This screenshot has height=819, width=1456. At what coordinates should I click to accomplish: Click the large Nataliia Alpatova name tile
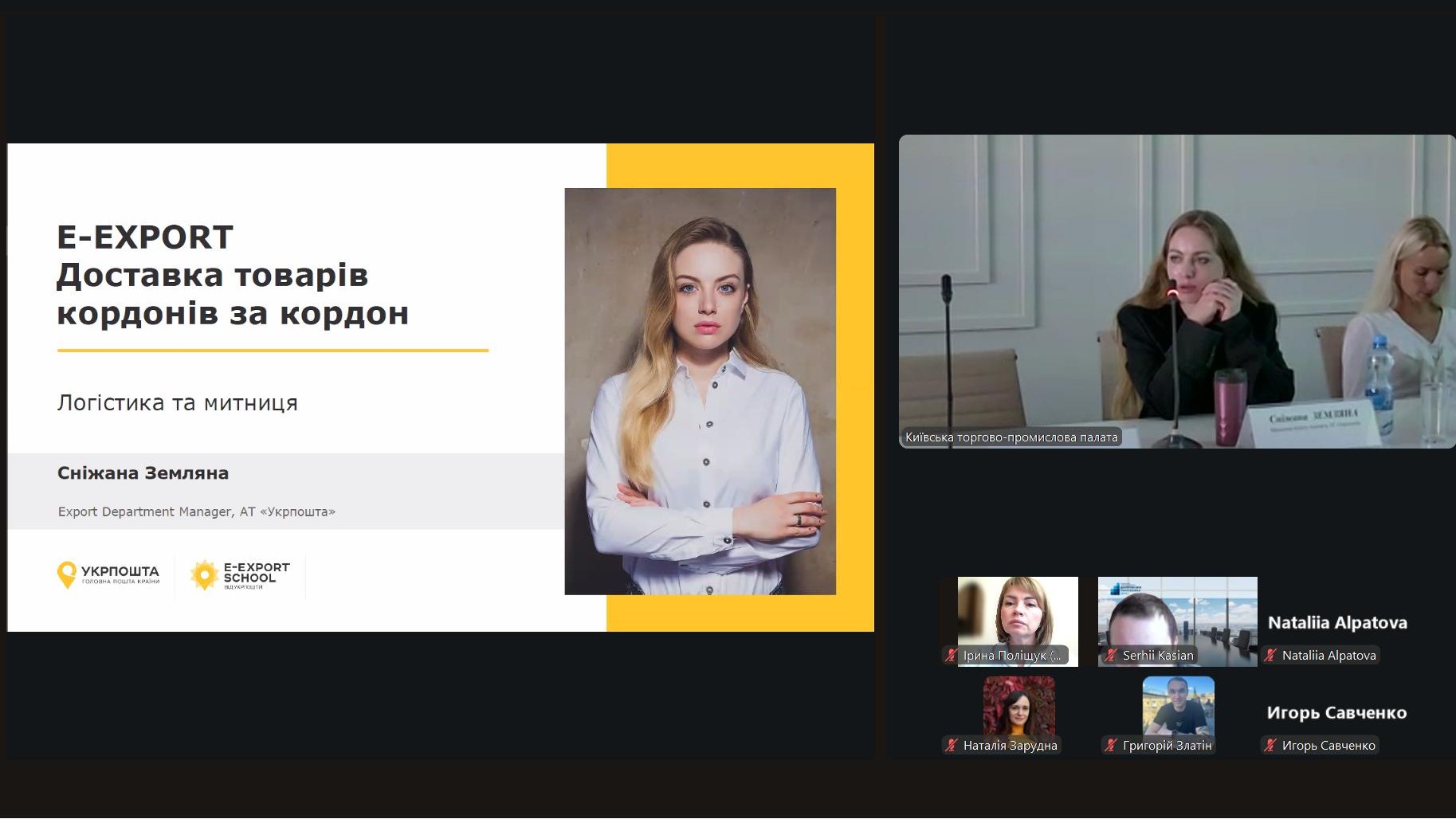pyautogui.click(x=1337, y=622)
